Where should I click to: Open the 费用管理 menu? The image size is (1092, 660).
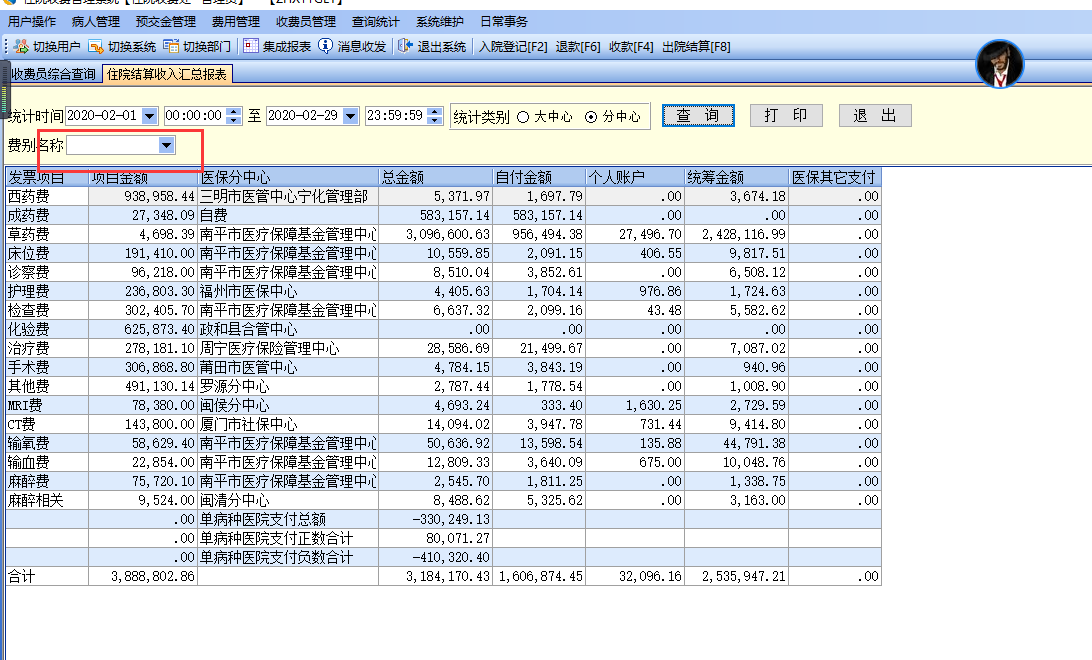point(236,22)
